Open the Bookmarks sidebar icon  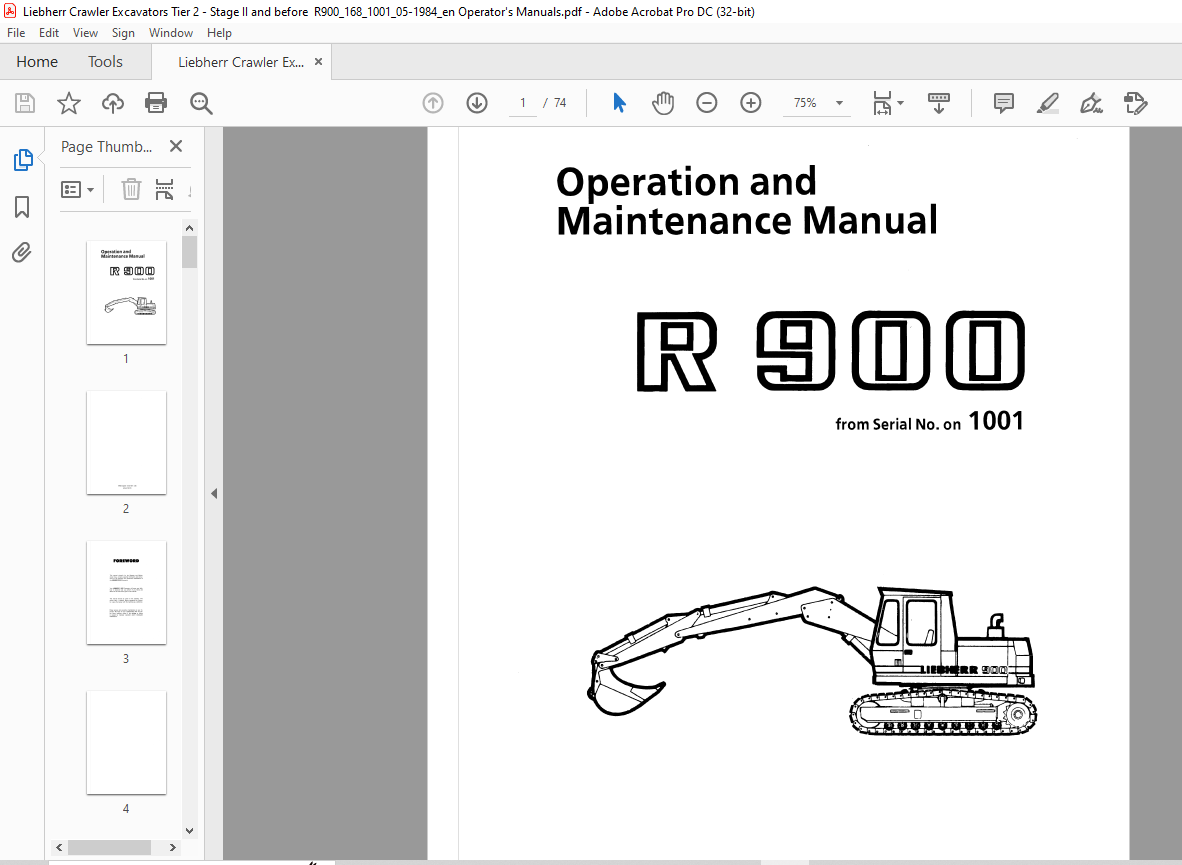pos(22,207)
